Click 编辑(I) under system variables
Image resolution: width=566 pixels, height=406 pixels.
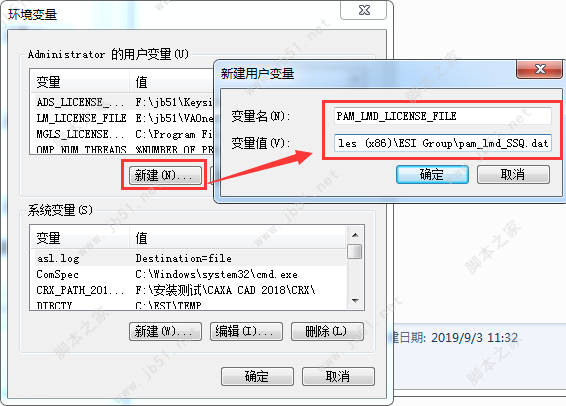tap(246, 331)
